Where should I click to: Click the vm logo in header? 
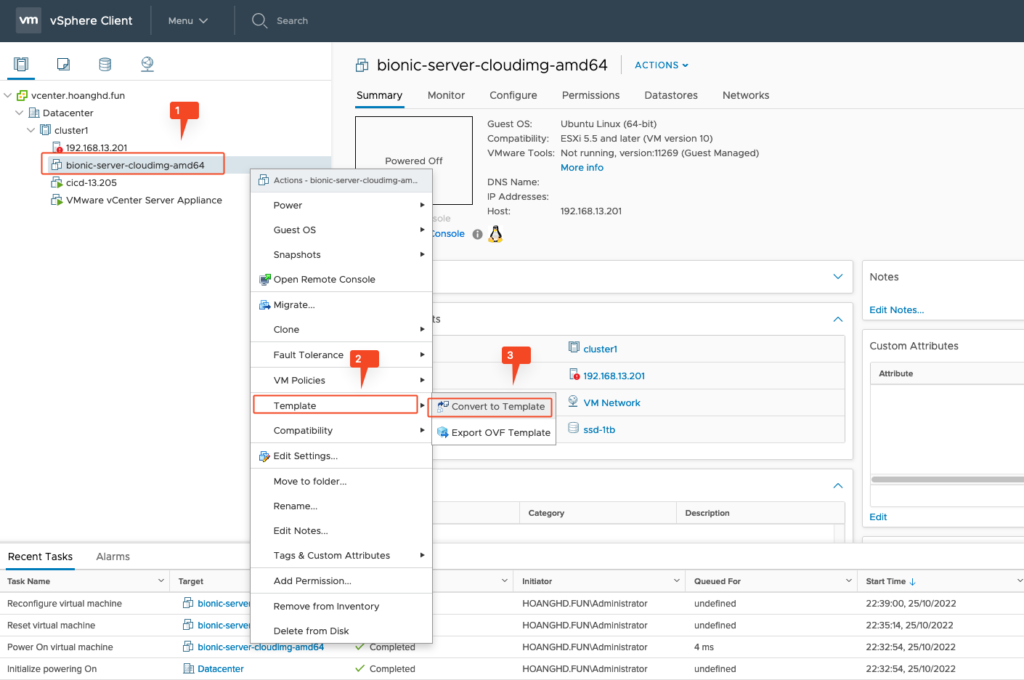(29, 20)
